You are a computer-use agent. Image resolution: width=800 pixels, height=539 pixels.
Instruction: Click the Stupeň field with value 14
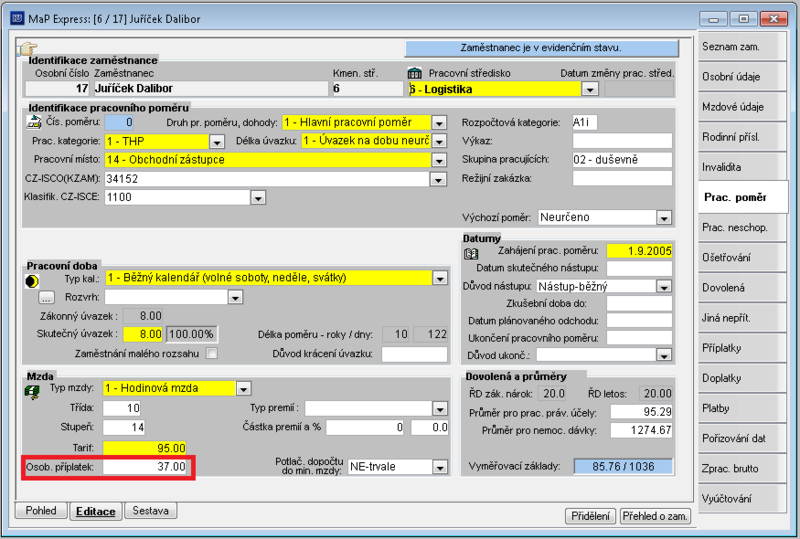[124, 427]
